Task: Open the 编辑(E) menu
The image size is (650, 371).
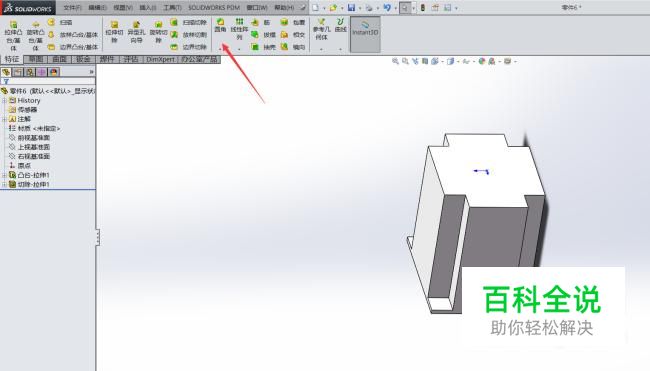Action: (97, 7)
